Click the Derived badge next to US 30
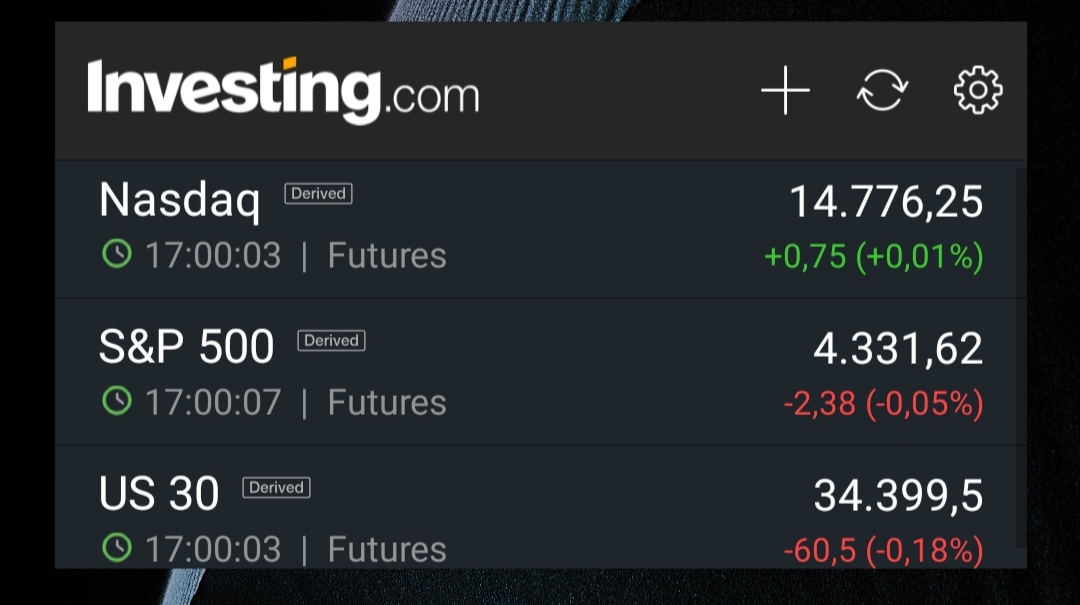The height and width of the screenshot is (605, 1080). 276,488
